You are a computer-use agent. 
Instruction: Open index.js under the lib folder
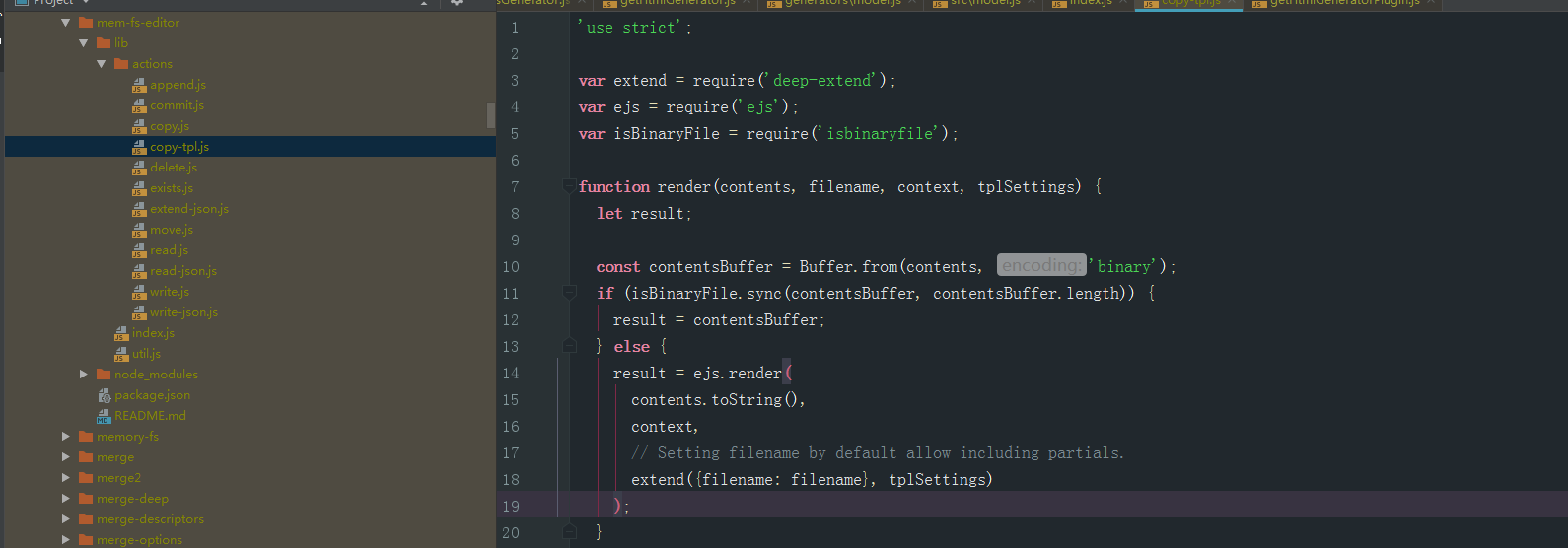coord(153,333)
